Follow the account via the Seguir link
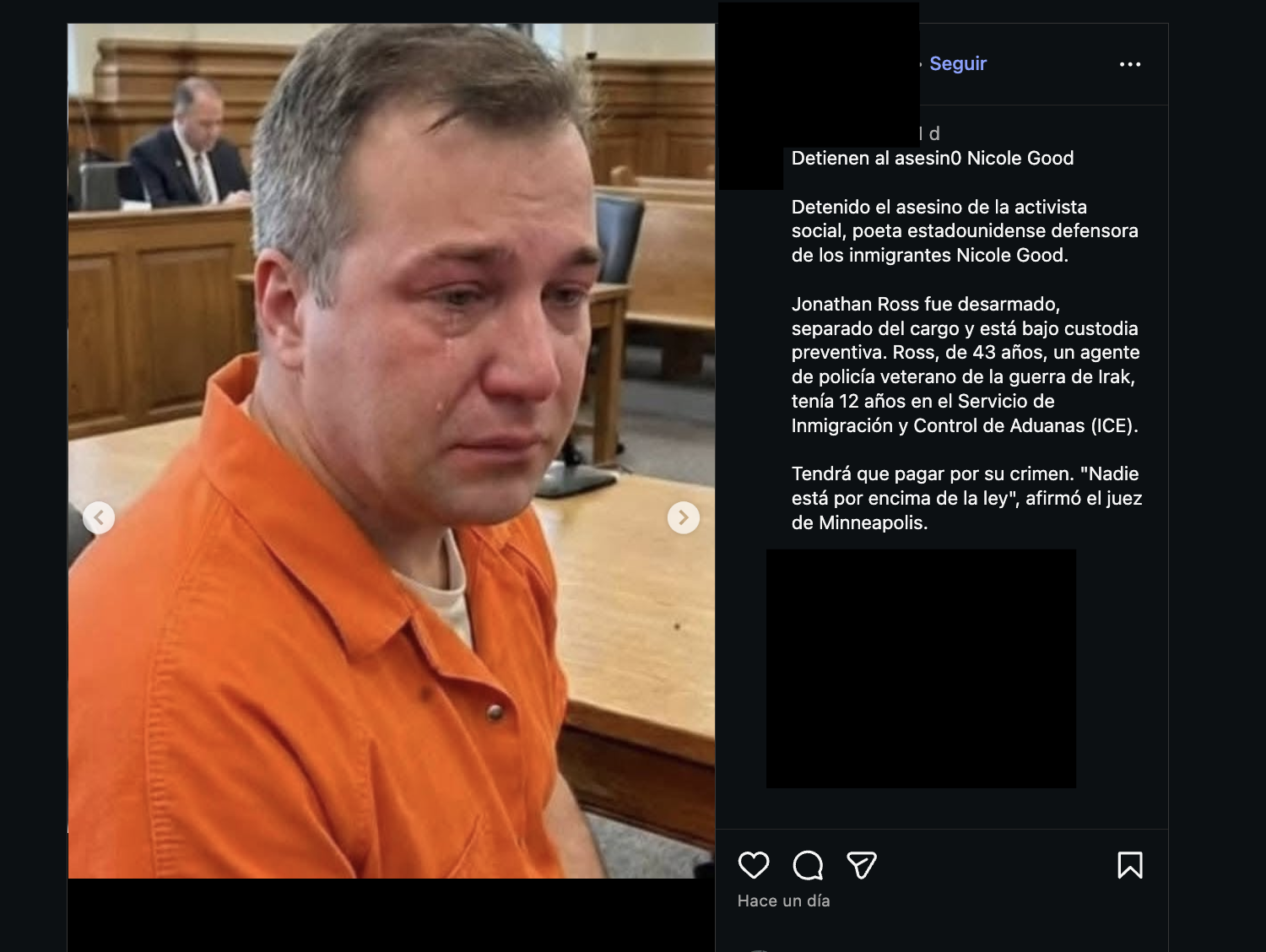 (958, 64)
